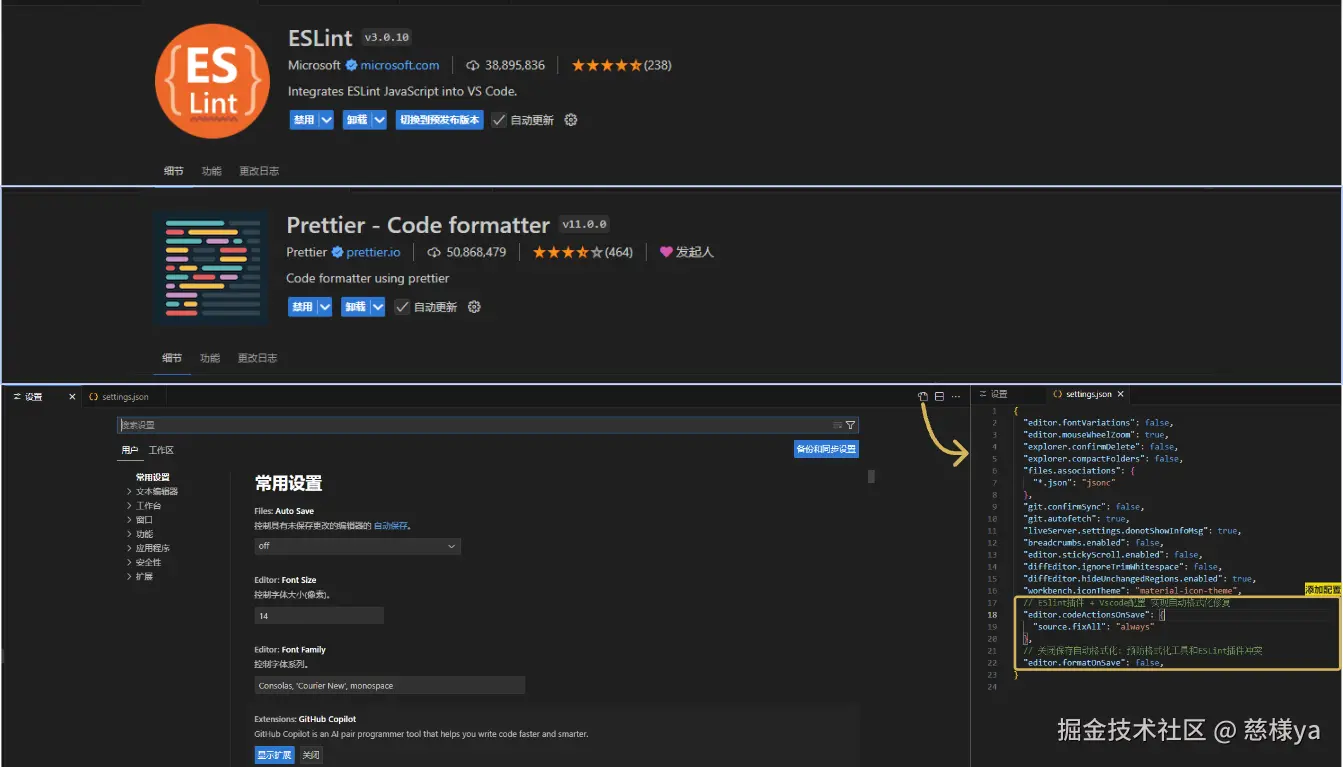Click the Prettier extension logo
1343x767 pixels.
(211, 267)
